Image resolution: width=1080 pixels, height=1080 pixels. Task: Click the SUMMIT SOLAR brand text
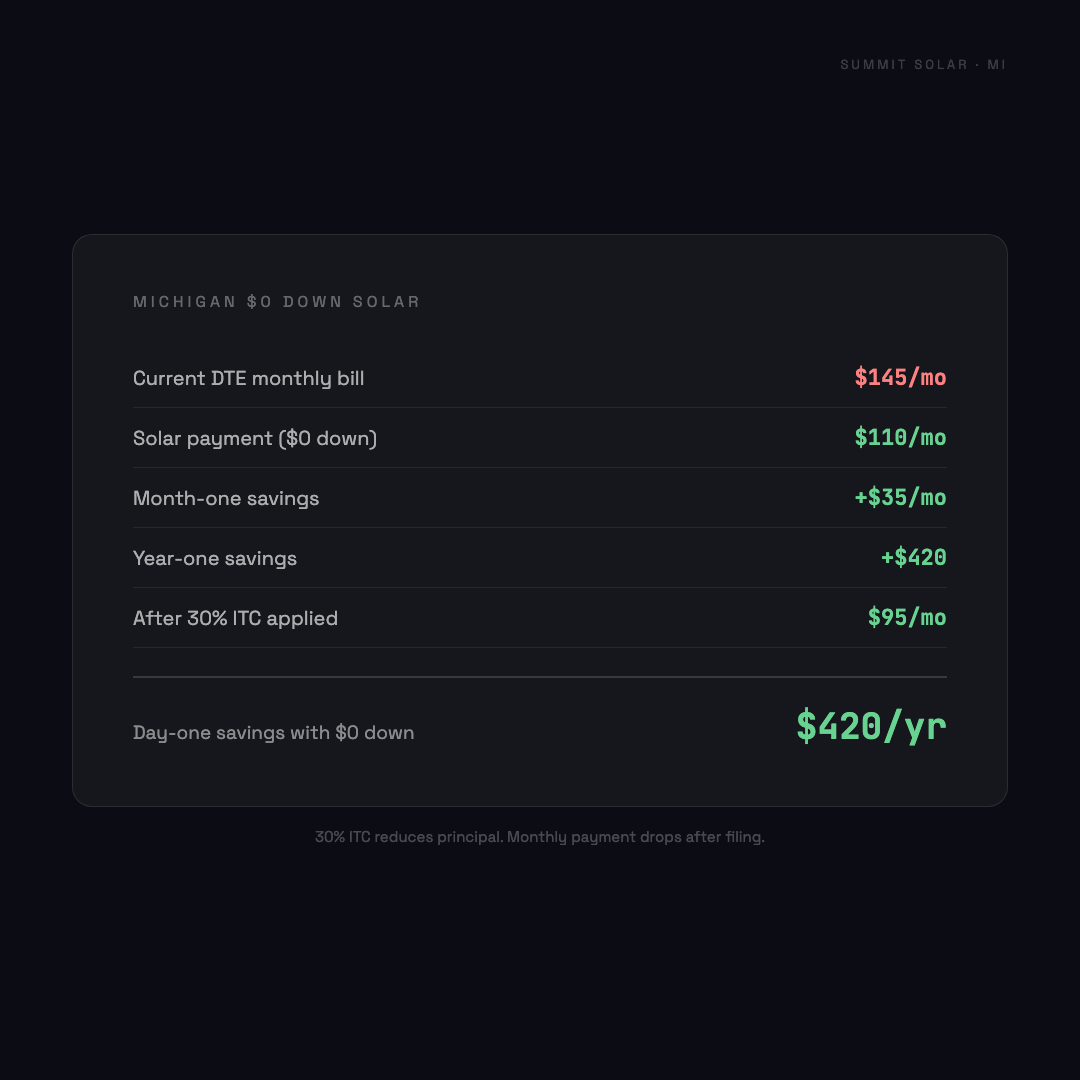pyautogui.click(x=904, y=65)
